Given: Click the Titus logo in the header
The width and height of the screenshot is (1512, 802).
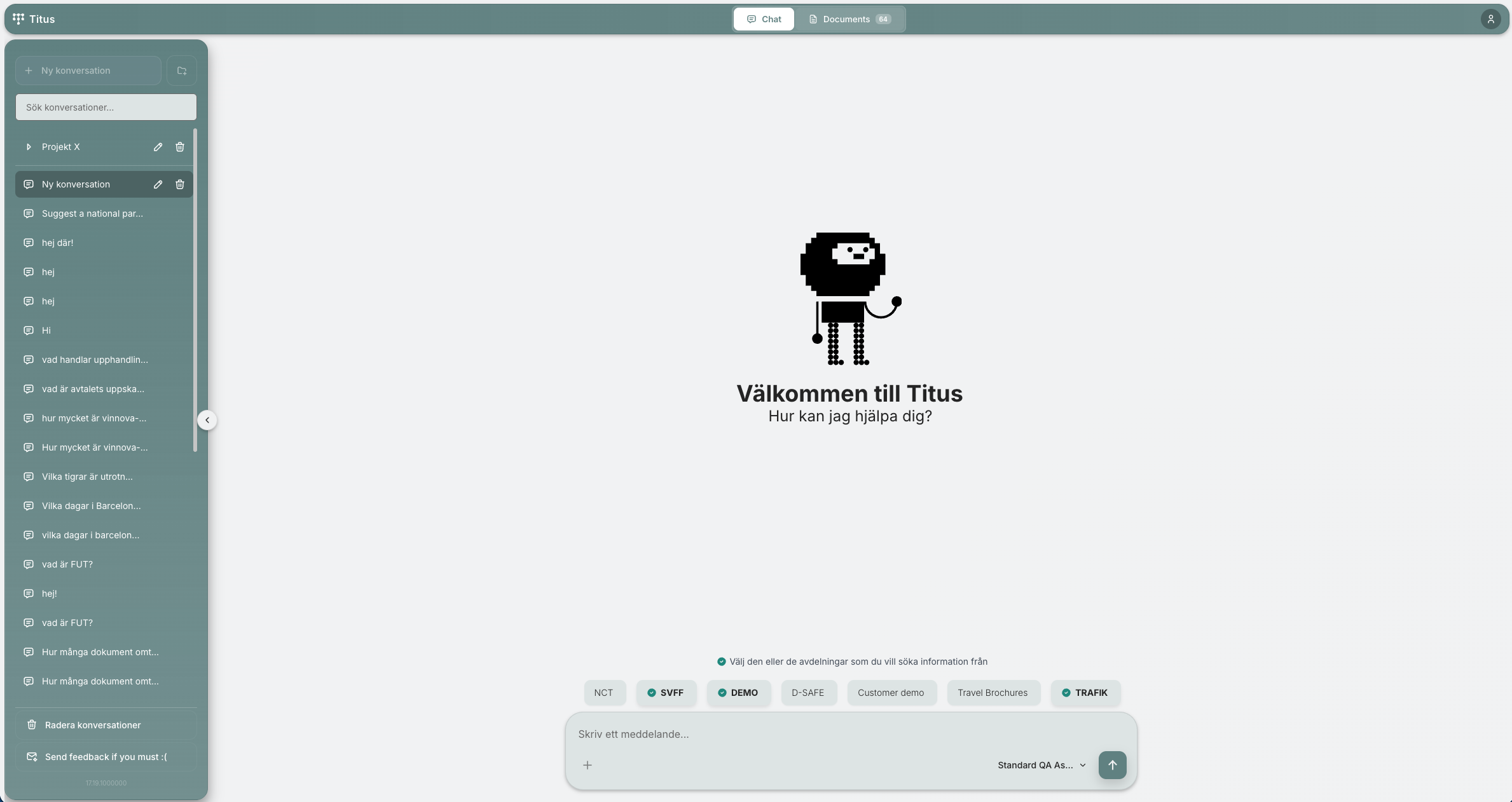Looking at the screenshot, I should tap(33, 19).
